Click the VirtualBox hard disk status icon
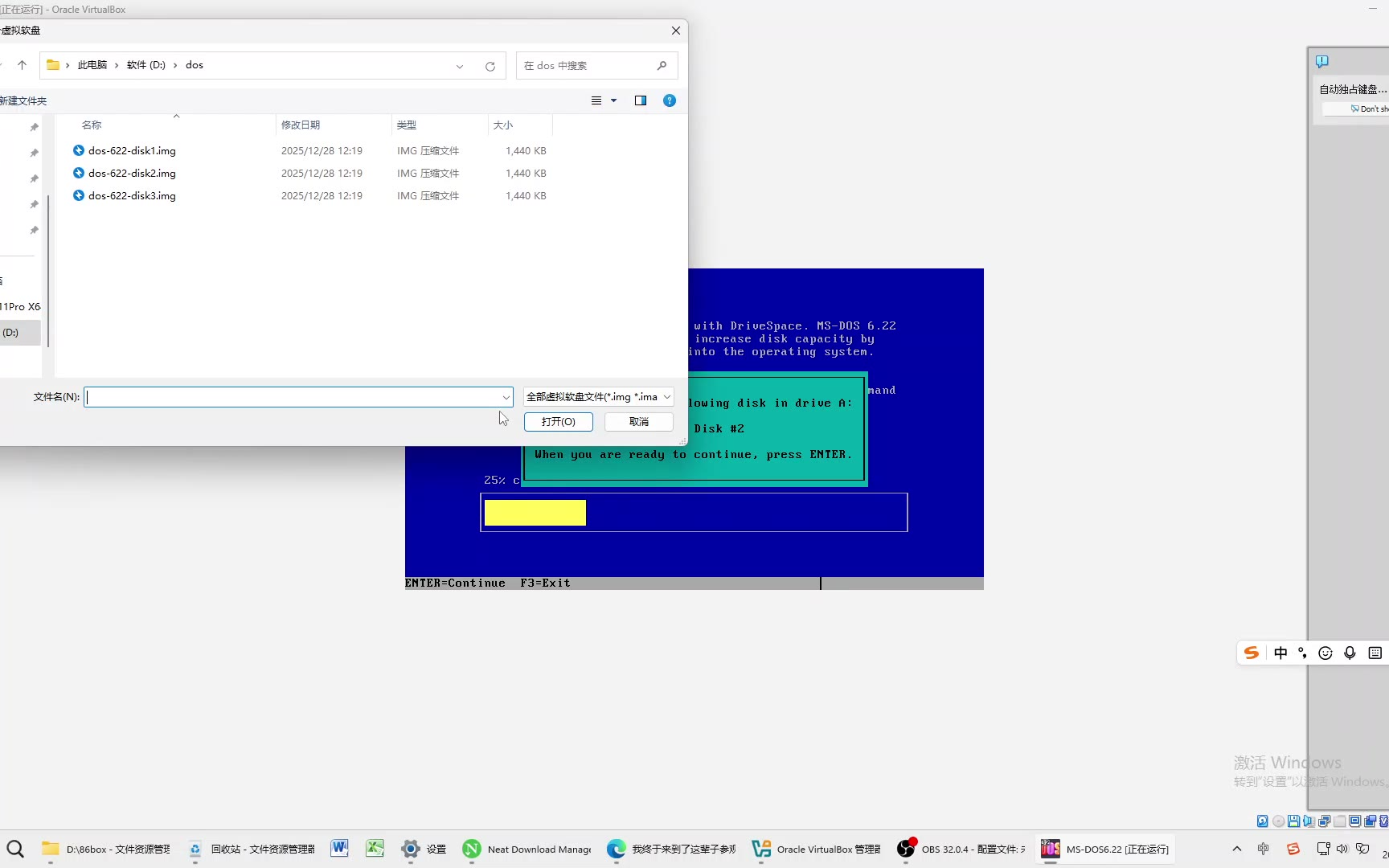The width and height of the screenshot is (1389, 868). pos(1262,821)
